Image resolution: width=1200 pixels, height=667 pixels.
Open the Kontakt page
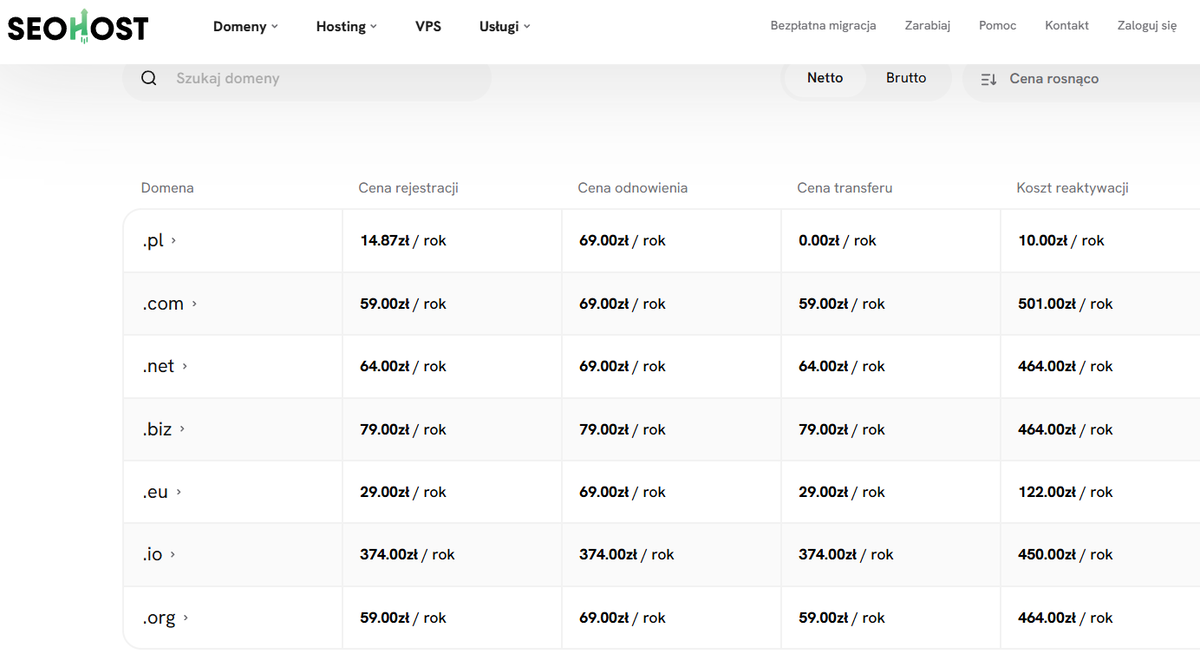pos(1066,25)
